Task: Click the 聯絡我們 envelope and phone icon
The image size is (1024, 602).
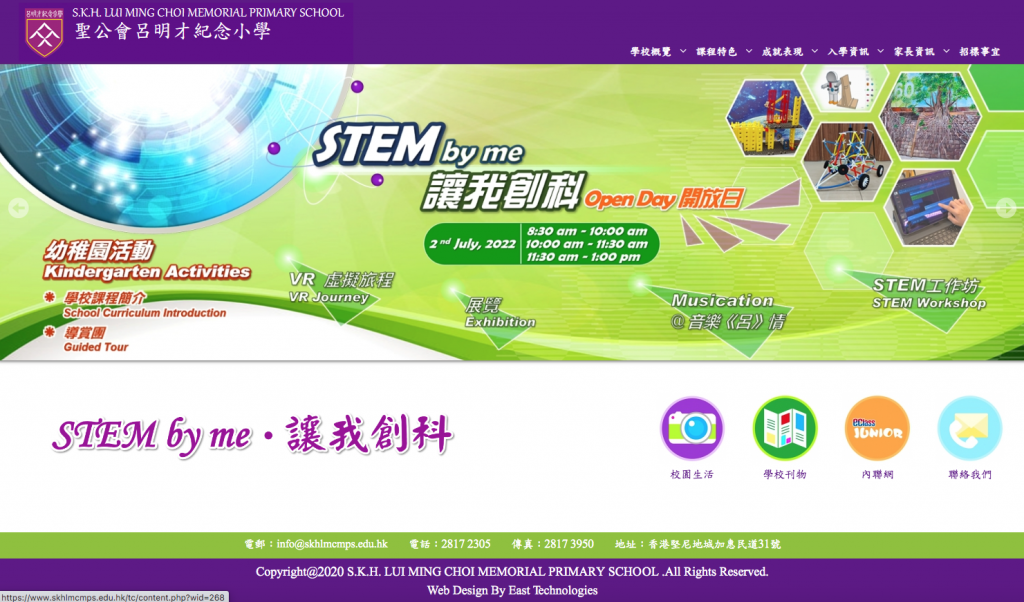Action: (969, 428)
